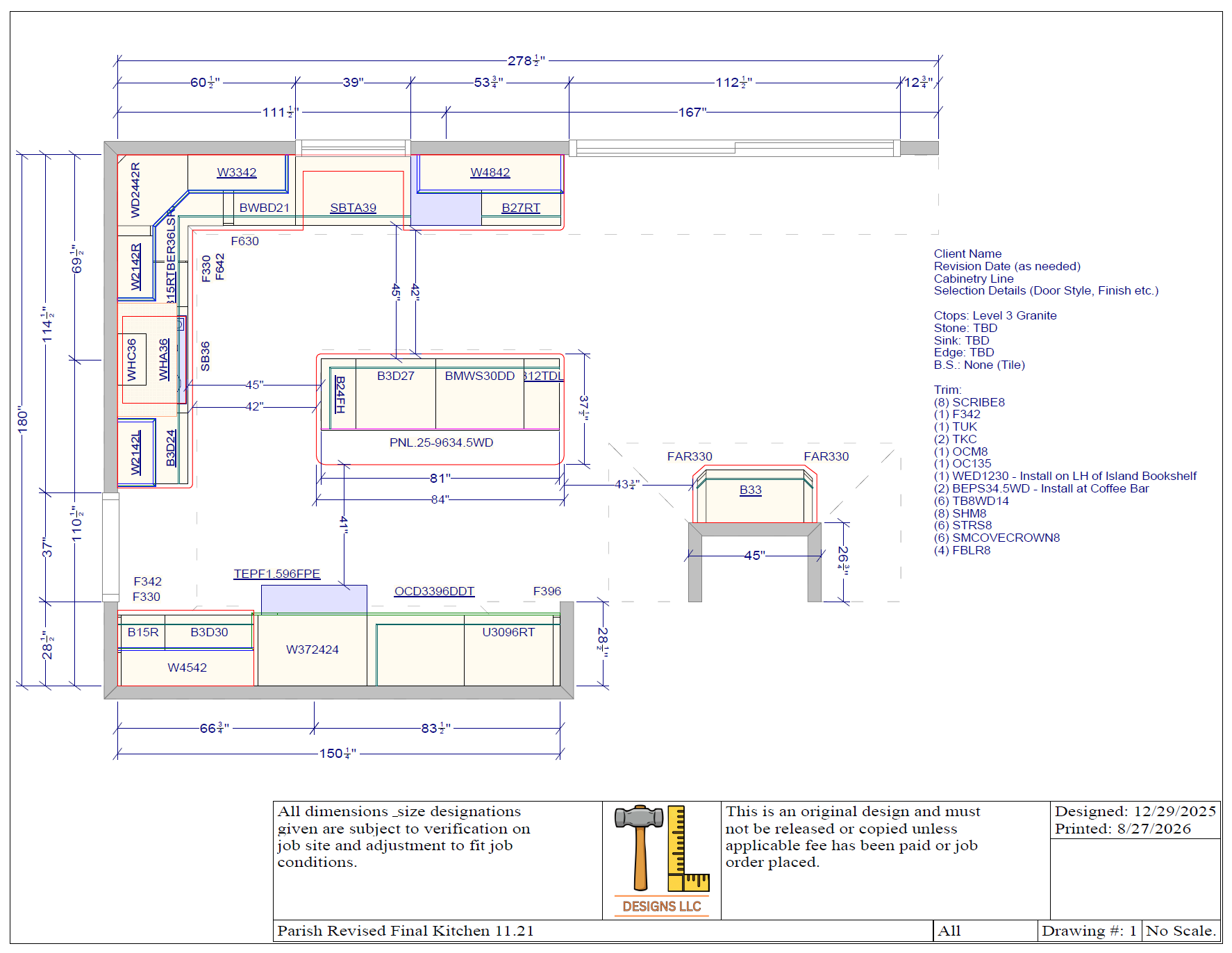The width and height of the screenshot is (1232, 953).
Task: Select the "Parish Revised Final Kitchen 11.21" title
Action: [x=406, y=931]
